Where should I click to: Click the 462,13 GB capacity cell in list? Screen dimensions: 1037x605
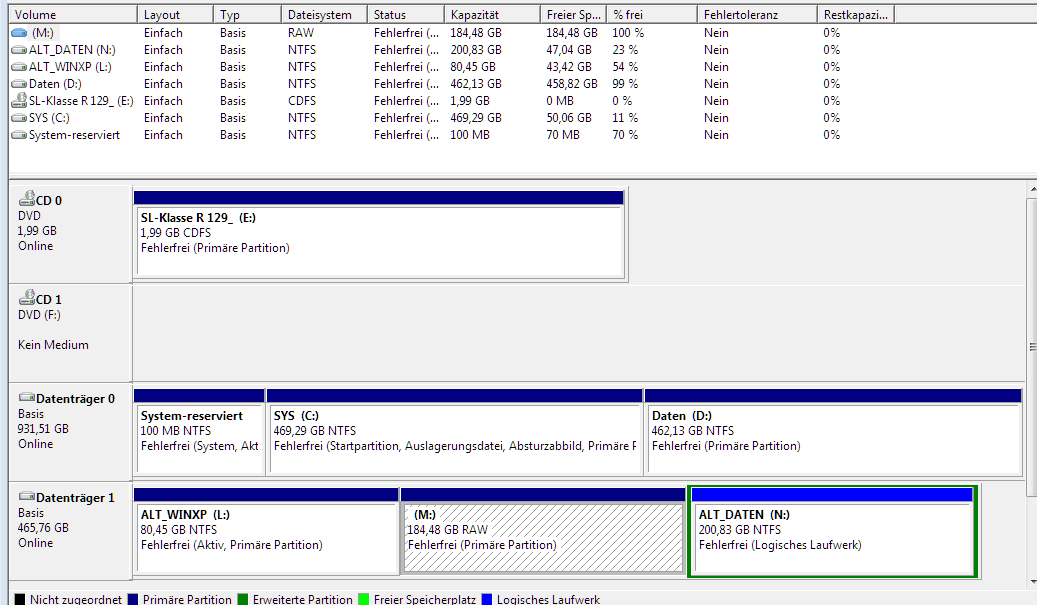(476, 84)
